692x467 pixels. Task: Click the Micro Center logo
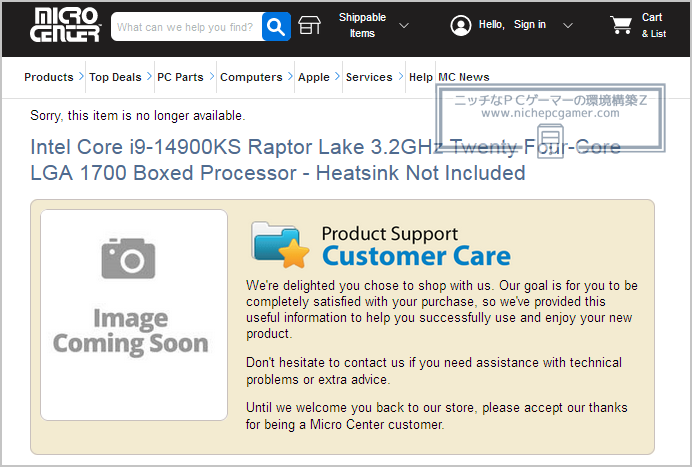click(65, 25)
